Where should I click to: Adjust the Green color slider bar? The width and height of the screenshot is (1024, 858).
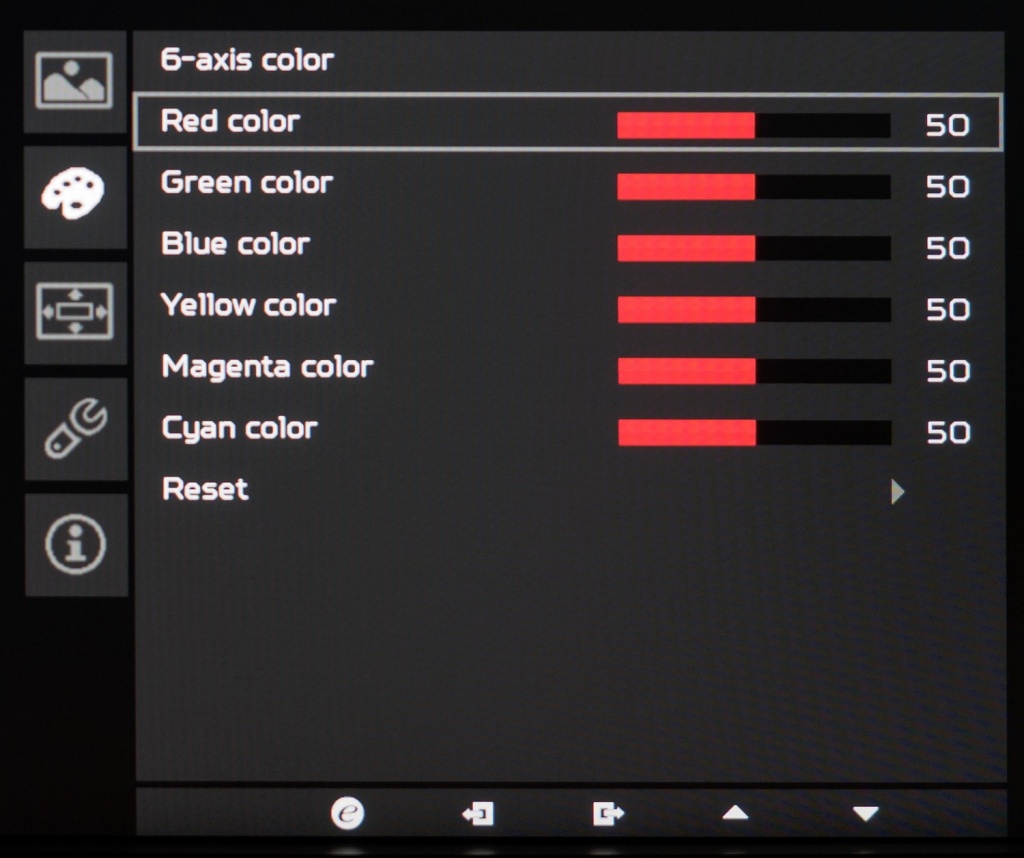click(753, 187)
